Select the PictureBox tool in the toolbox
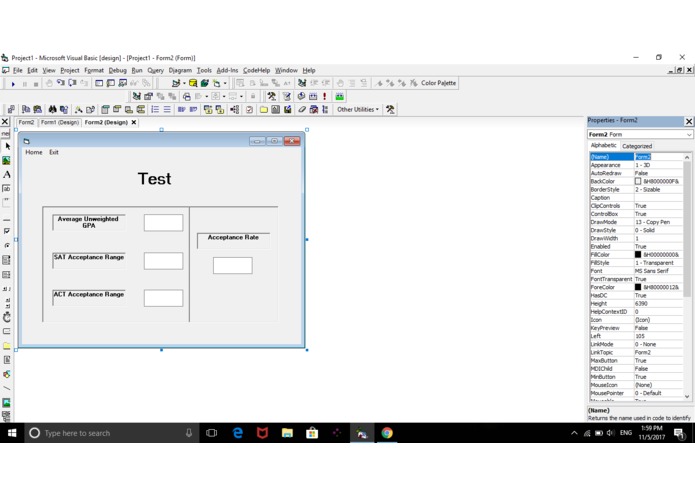 tap(6, 160)
